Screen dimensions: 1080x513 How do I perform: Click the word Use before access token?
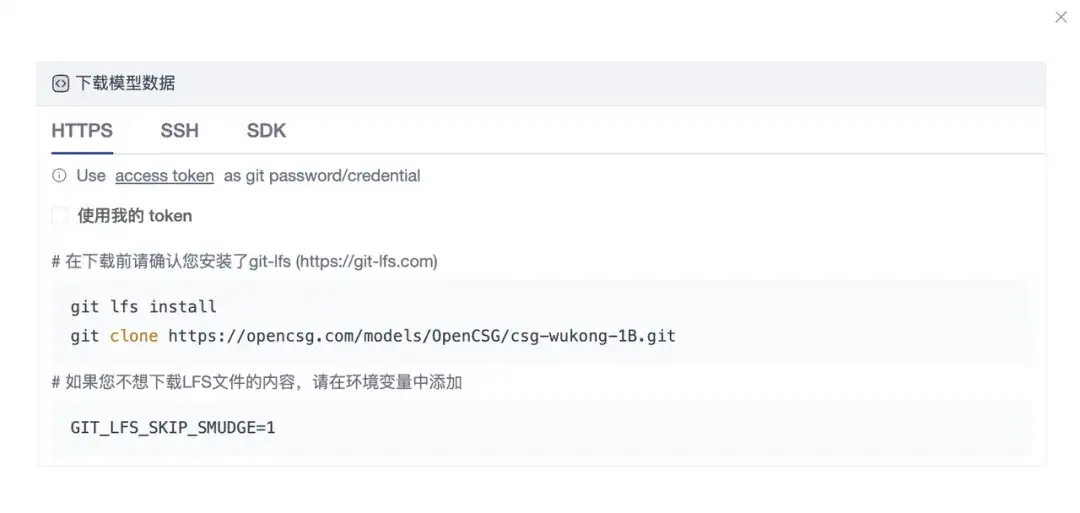pyautogui.click(x=91, y=176)
